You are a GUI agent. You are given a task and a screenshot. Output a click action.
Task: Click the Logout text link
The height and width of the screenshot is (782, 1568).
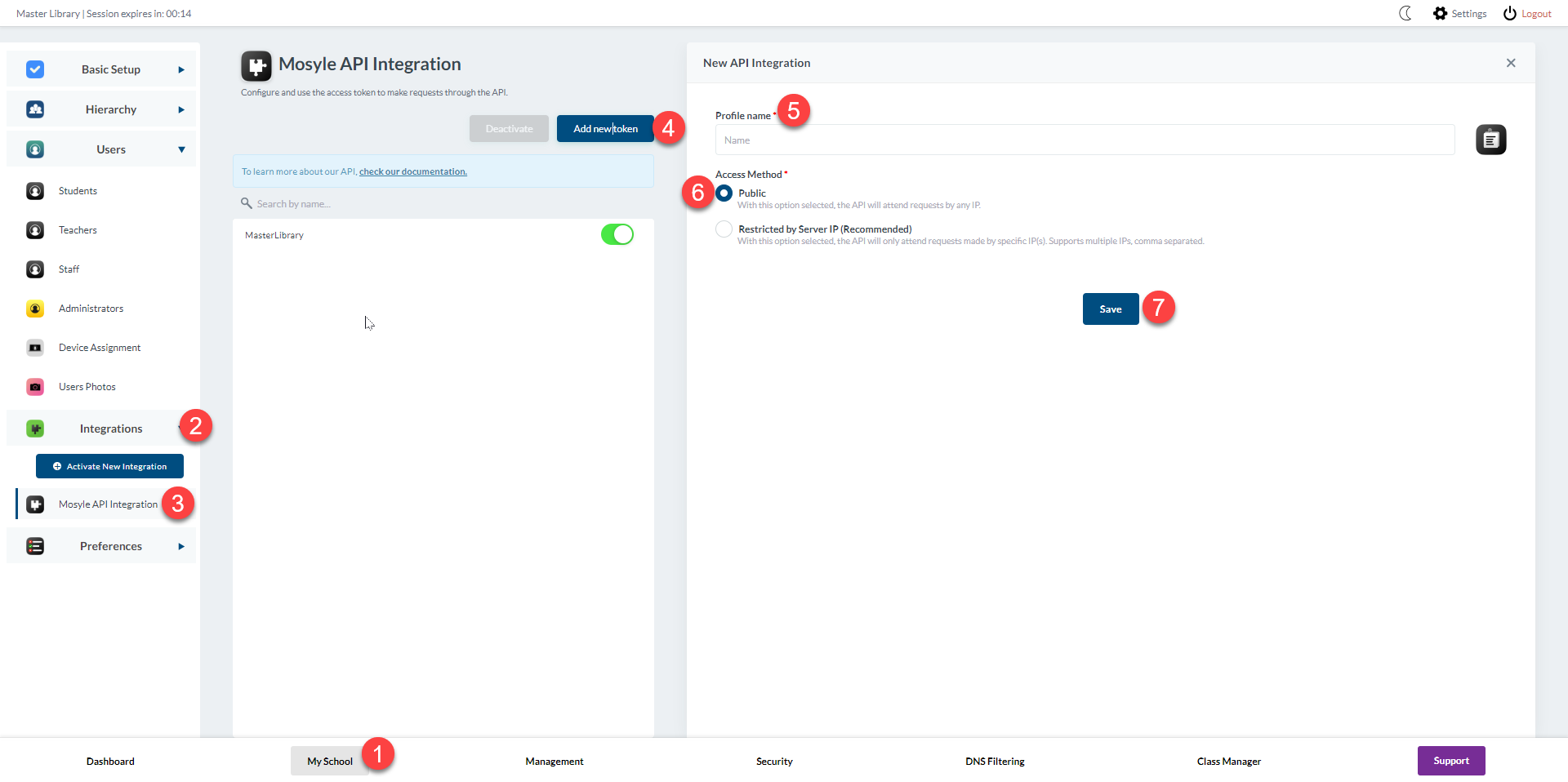coord(1536,14)
